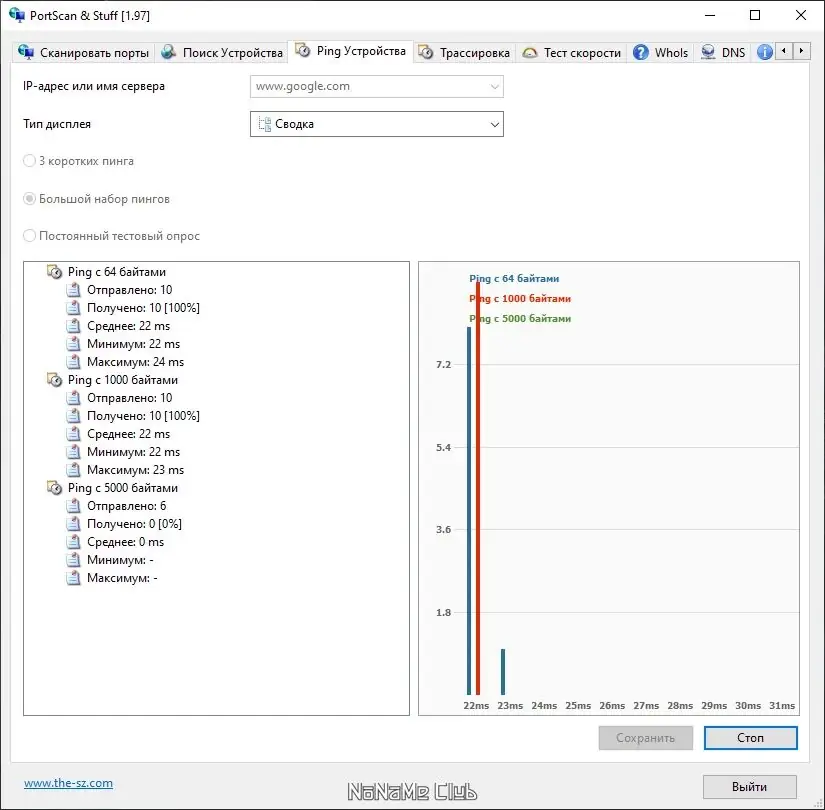Image resolution: width=825 pixels, height=810 pixels.
Task: Select row Минимум: 22 ms under 1000 bytes
Action: tap(133, 452)
